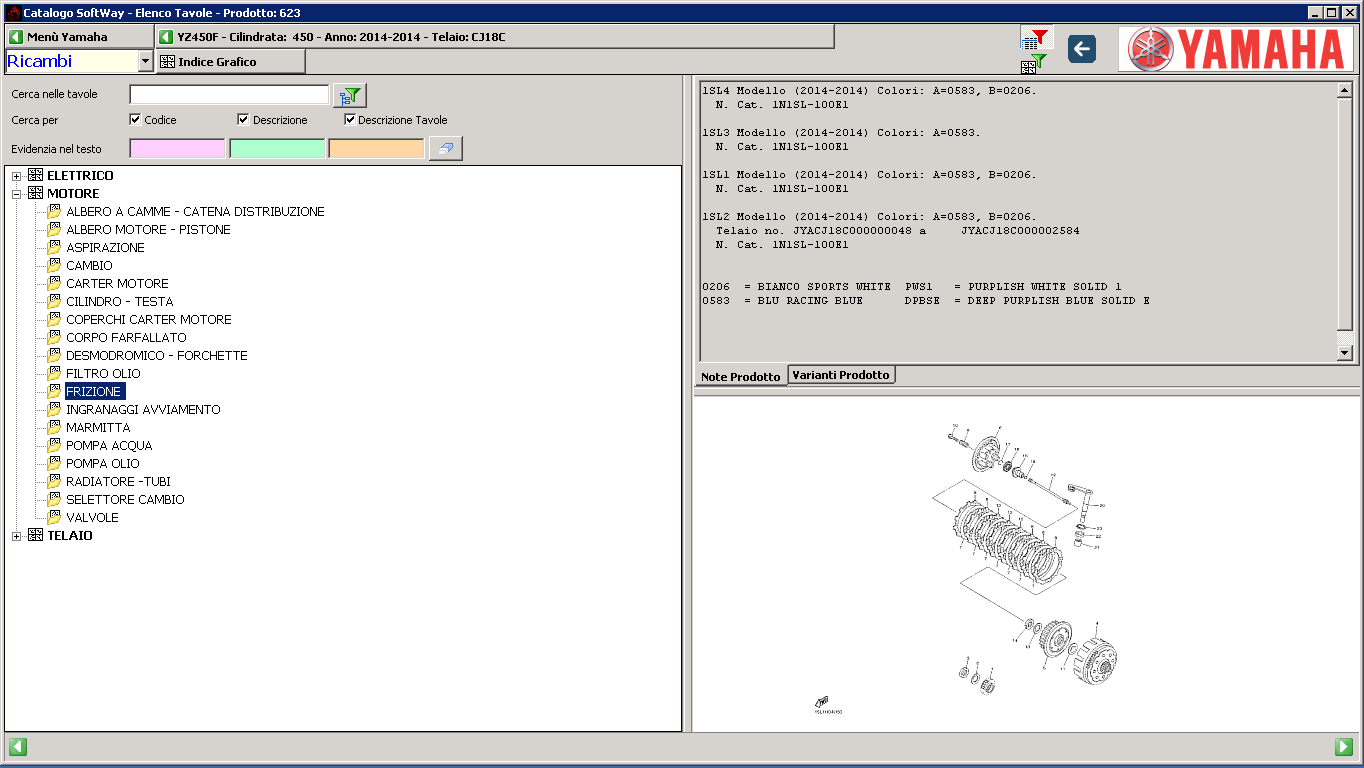Image resolution: width=1364 pixels, height=768 pixels.
Task: Click the grid icon beside ELETTRICO
Action: (x=35, y=175)
